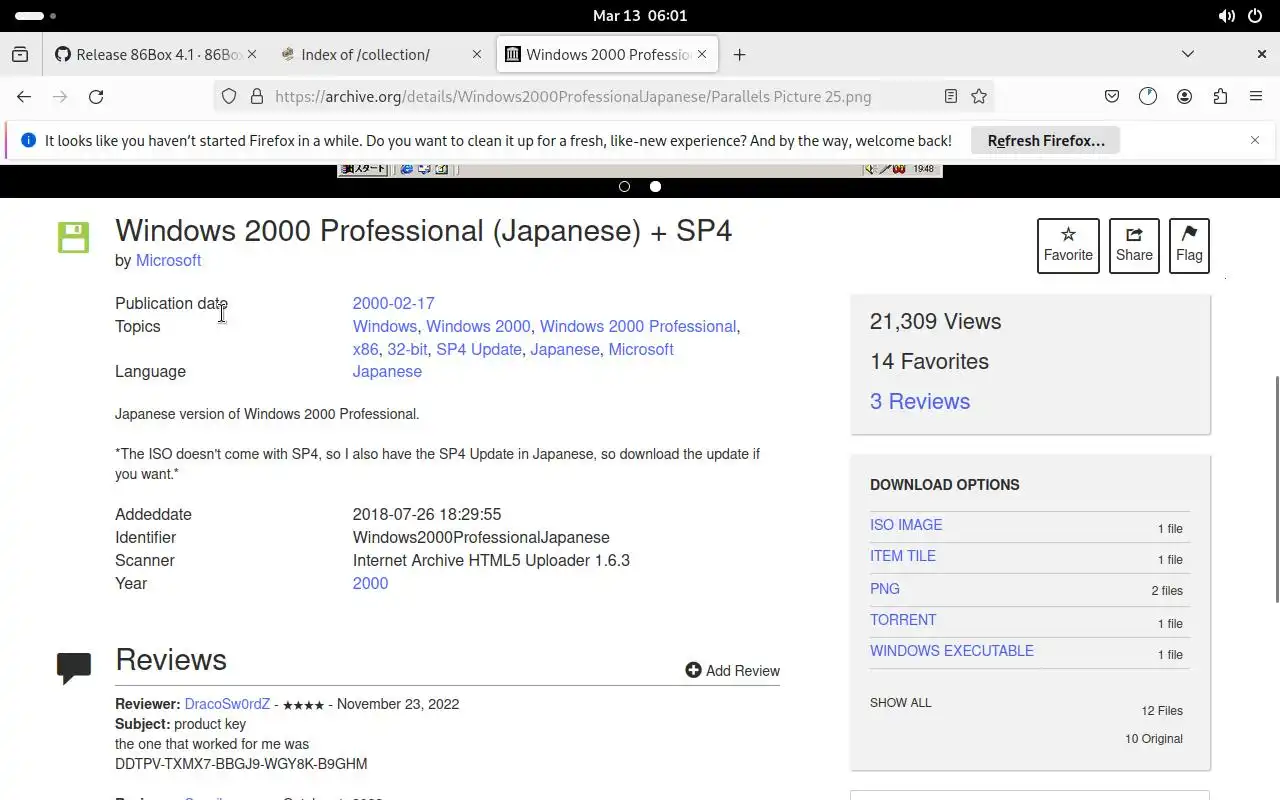
Task: Dismiss the Firefox notification bar
Action: (x=1255, y=140)
